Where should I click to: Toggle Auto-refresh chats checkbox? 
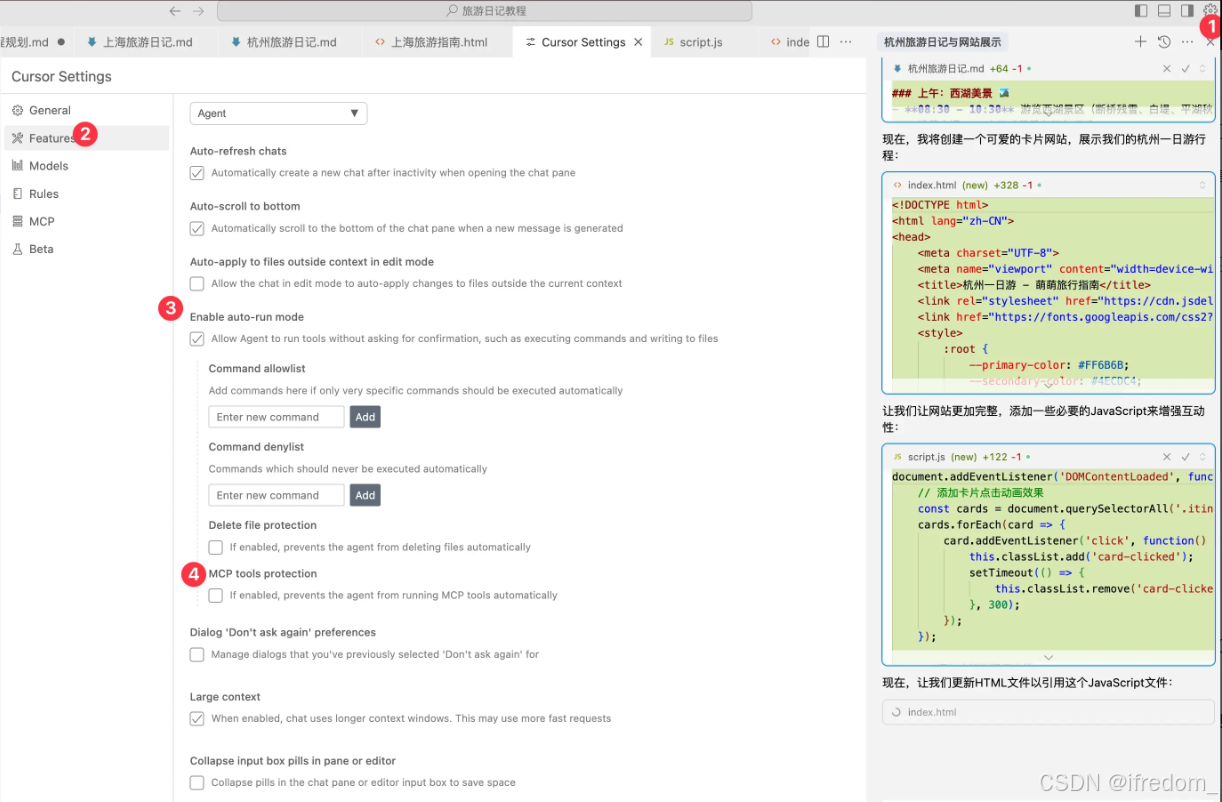point(197,173)
